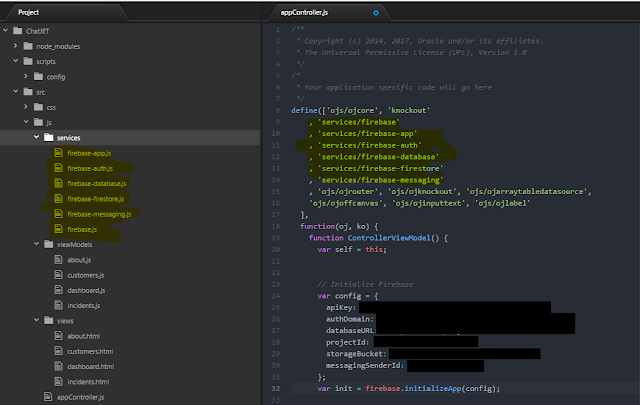Click the views folder icon
The image size is (640, 405).
[x=49, y=320]
